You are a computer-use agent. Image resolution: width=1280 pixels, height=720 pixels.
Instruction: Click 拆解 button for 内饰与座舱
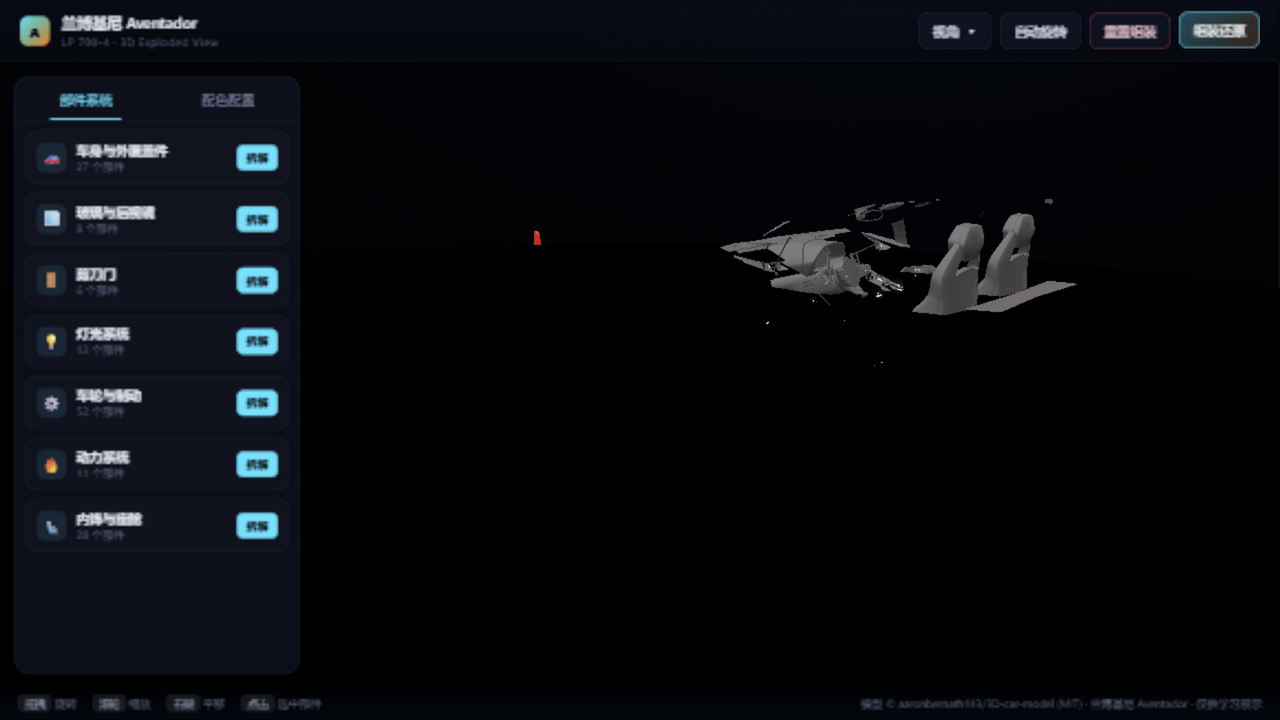257,526
